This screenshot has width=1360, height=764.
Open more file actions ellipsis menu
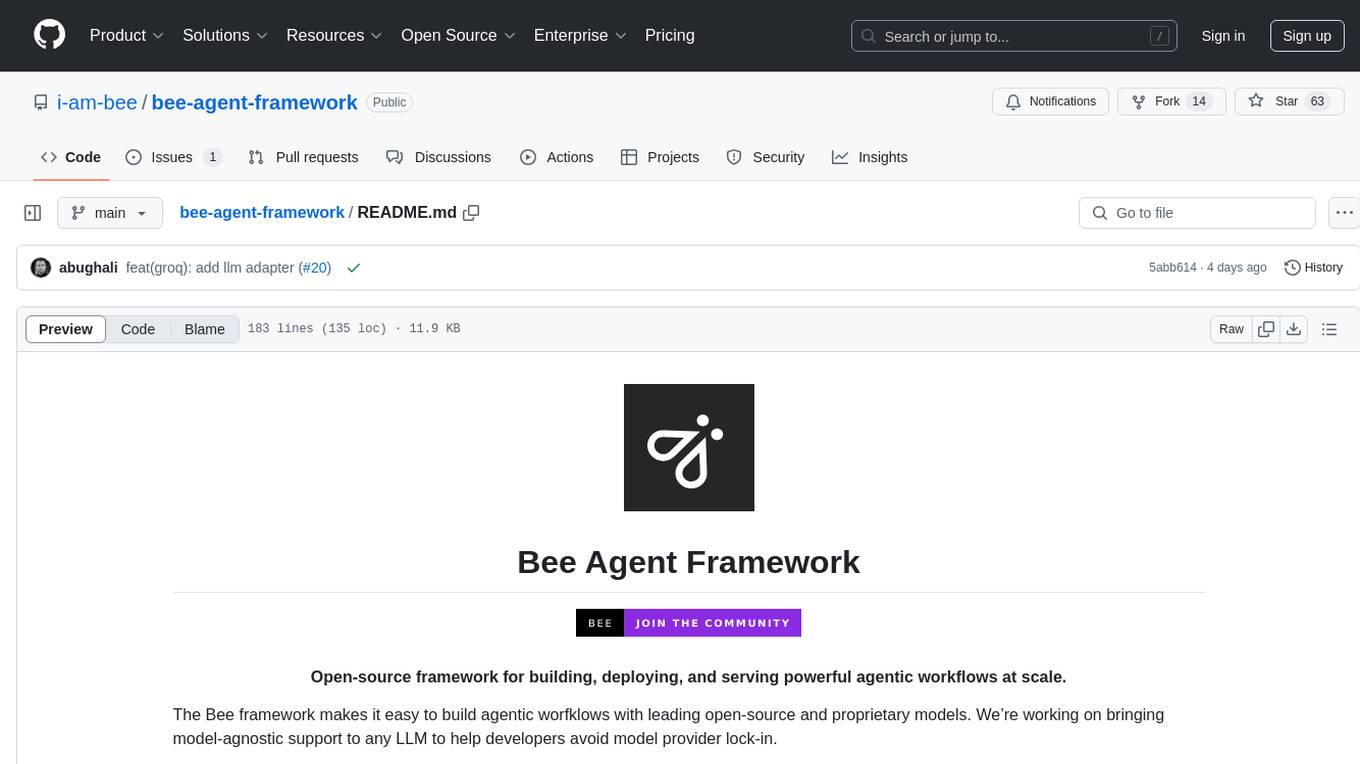tap(1344, 213)
